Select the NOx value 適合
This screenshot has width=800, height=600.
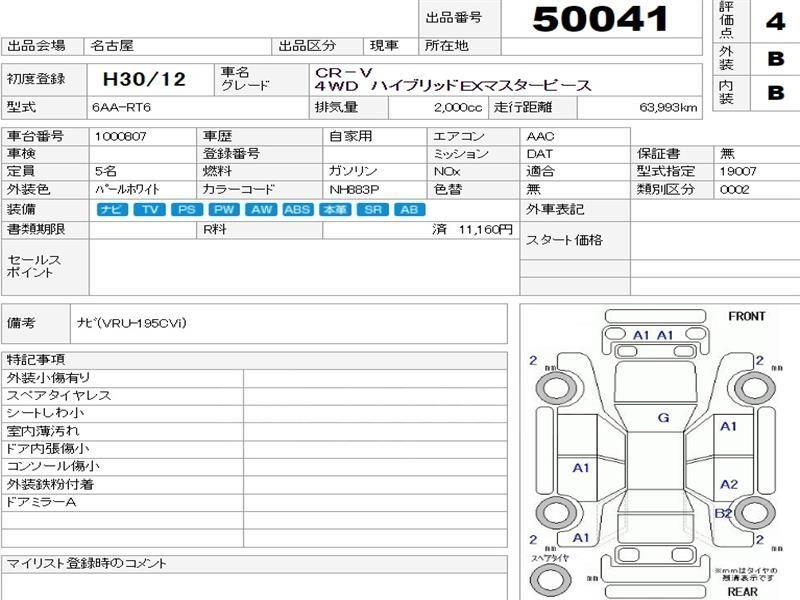click(x=540, y=171)
